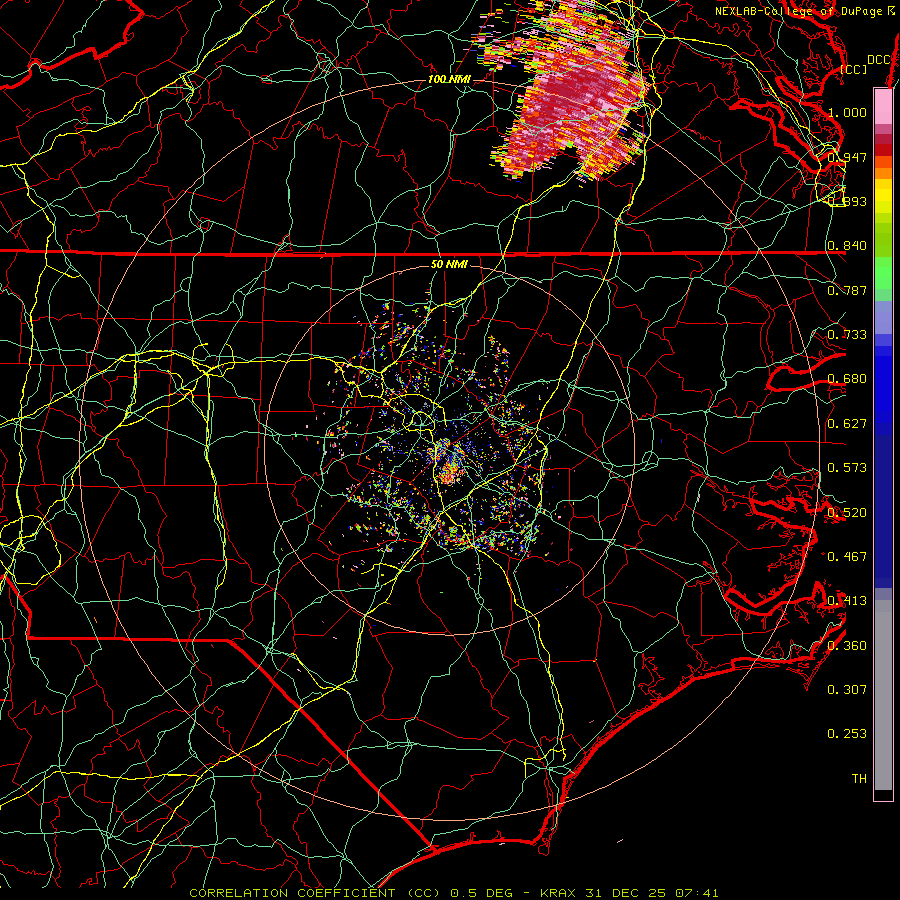Select the 0.680 legend value

click(x=847, y=379)
